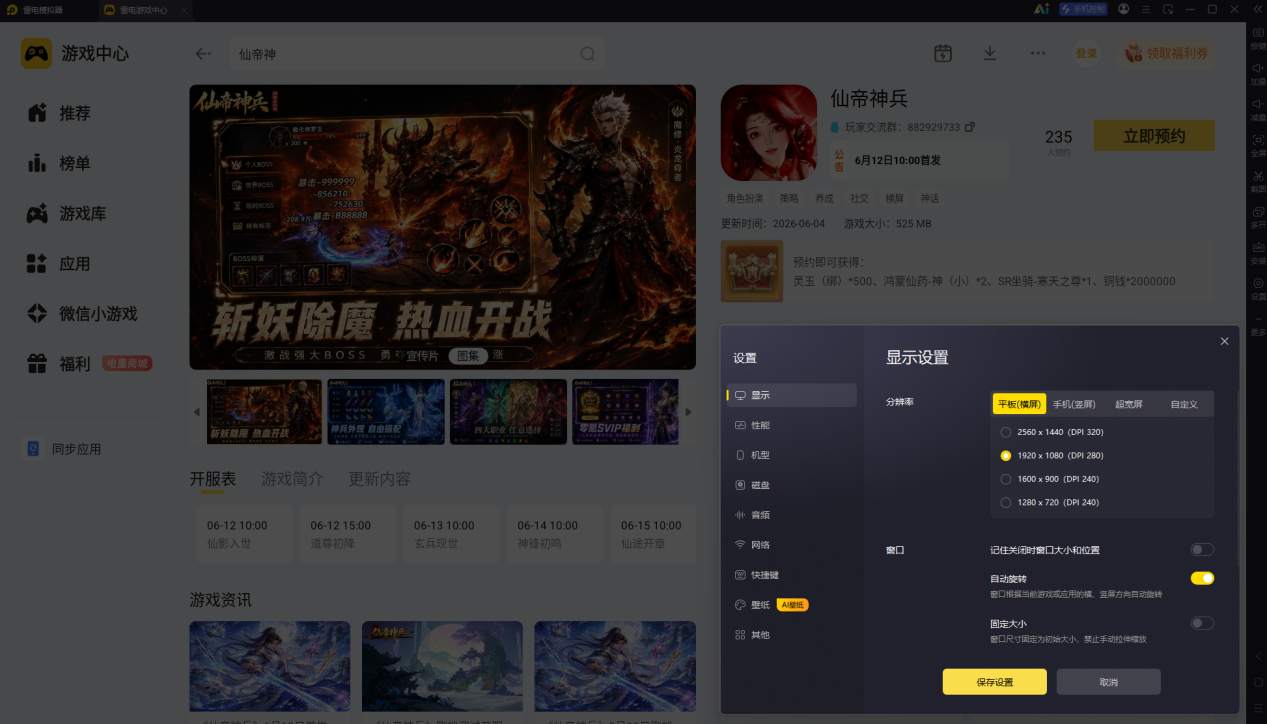
Task: Copy the player group number 882929733
Action: tap(969, 127)
